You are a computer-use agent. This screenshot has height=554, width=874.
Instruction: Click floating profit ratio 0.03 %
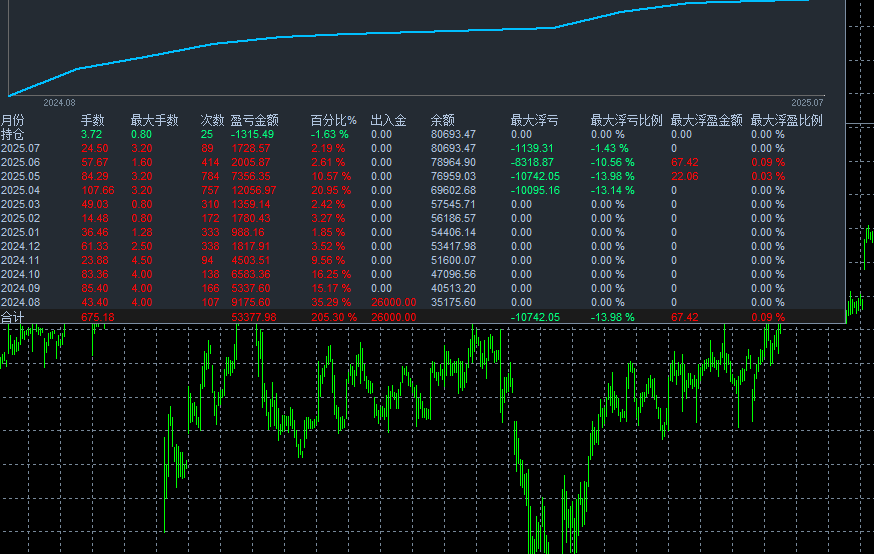click(x=768, y=177)
